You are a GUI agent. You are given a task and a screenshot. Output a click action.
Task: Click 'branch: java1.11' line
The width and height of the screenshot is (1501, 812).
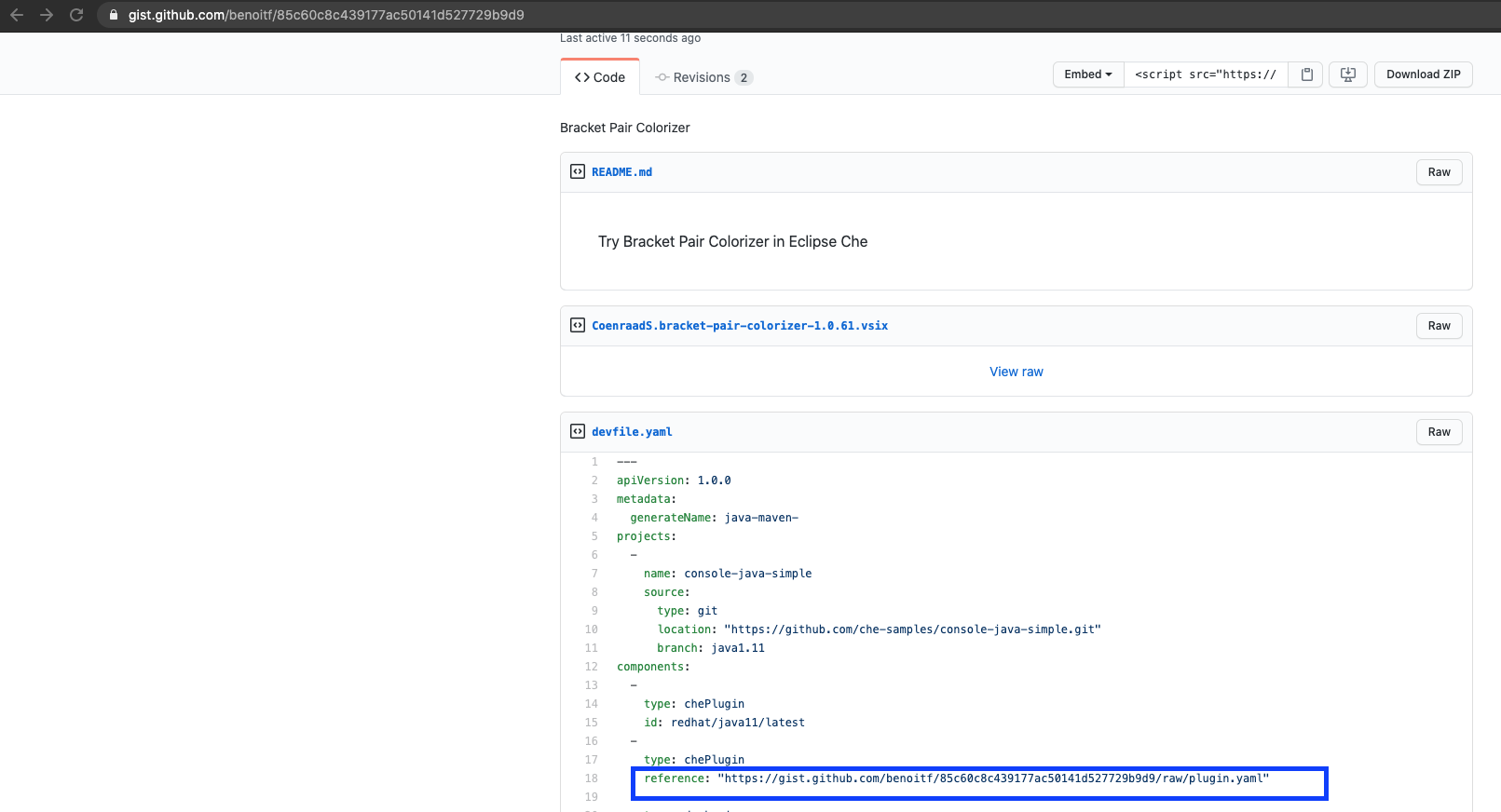[x=711, y=648]
